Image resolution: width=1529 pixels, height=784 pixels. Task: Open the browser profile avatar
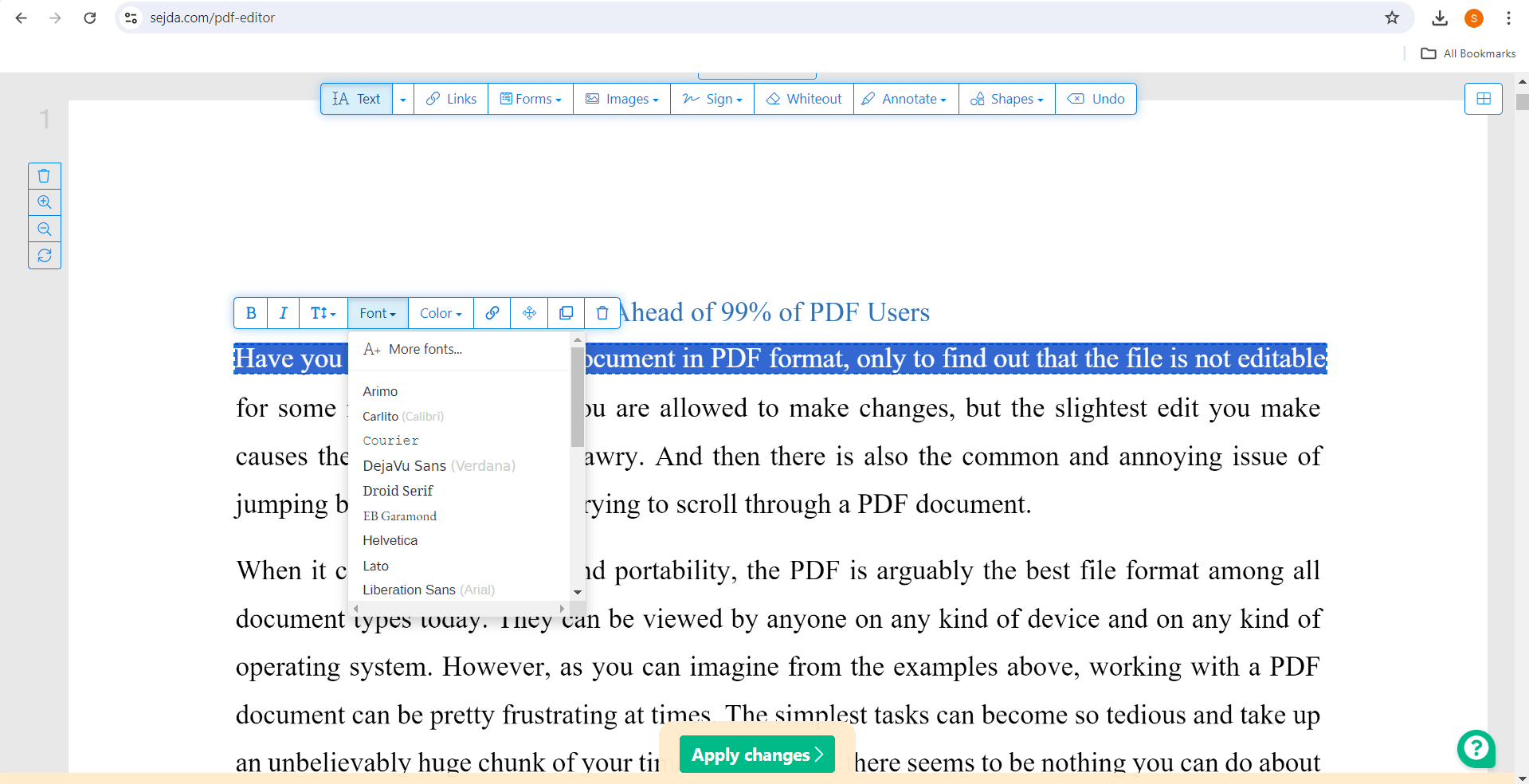tap(1474, 18)
